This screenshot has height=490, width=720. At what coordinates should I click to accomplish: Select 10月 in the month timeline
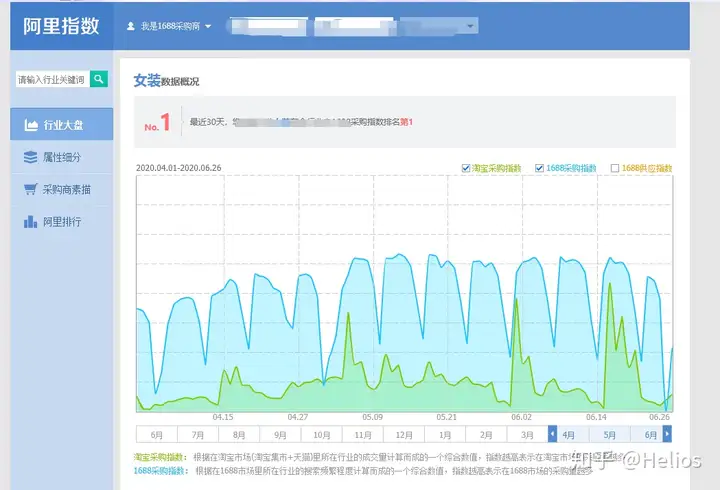pyautogui.click(x=321, y=435)
